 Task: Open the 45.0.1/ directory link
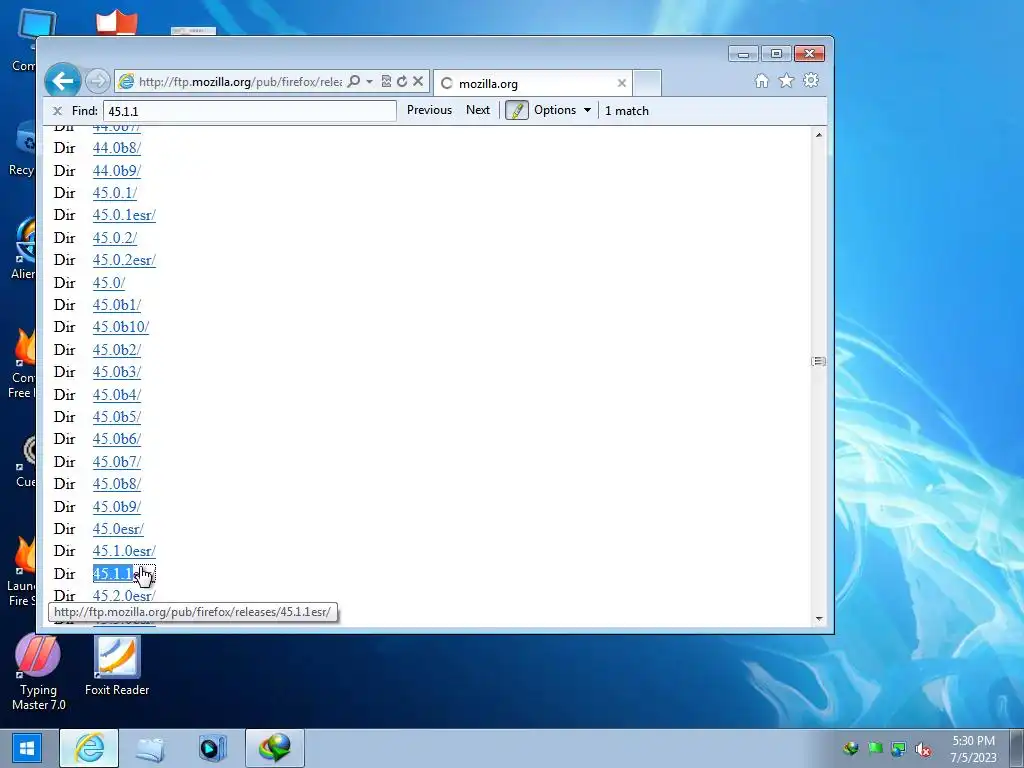[115, 193]
